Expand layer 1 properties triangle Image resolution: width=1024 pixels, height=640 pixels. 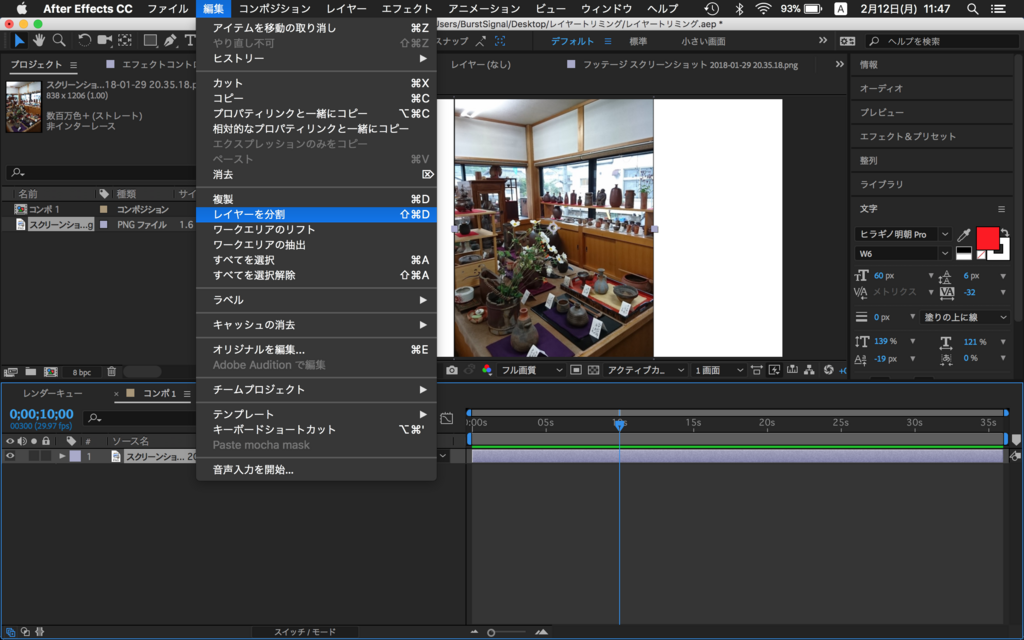(62, 456)
